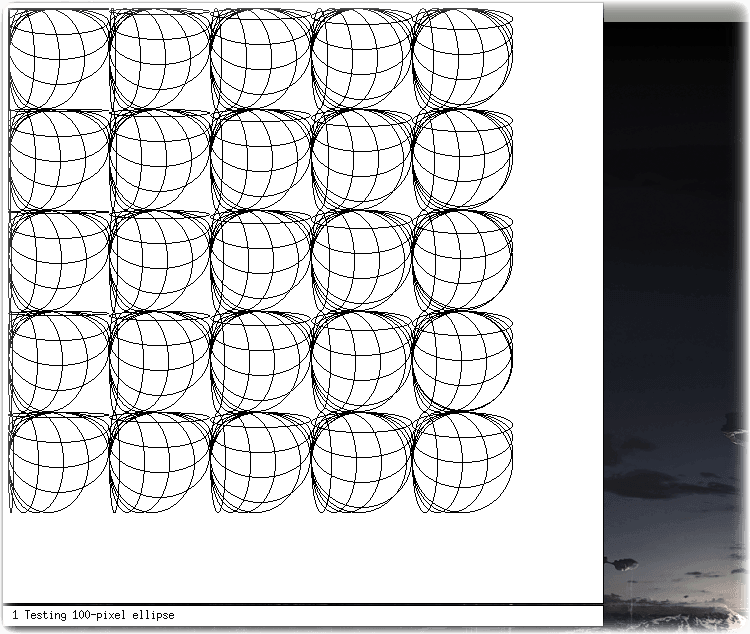Click the sphere in fourth row, second column
The height and width of the screenshot is (634, 750).
tap(160, 362)
